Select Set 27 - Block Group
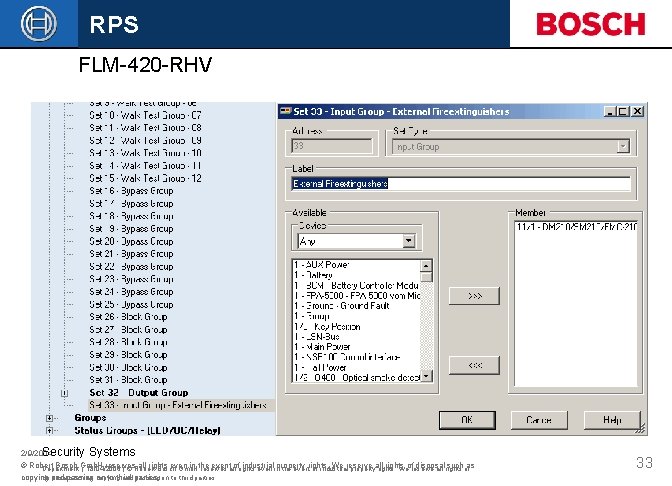Screen dimensions: 672x486 (128, 330)
